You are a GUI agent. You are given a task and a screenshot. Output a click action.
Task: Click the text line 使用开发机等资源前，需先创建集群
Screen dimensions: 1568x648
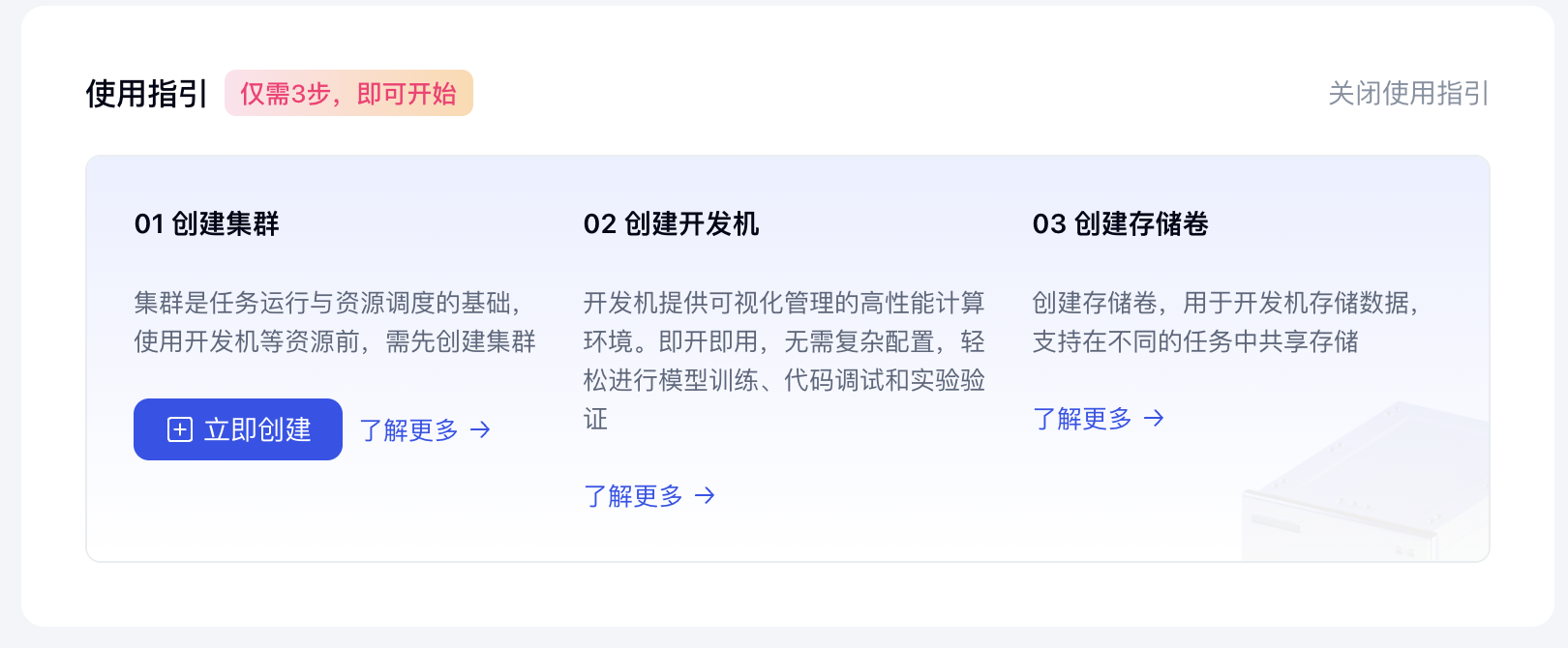tap(334, 341)
